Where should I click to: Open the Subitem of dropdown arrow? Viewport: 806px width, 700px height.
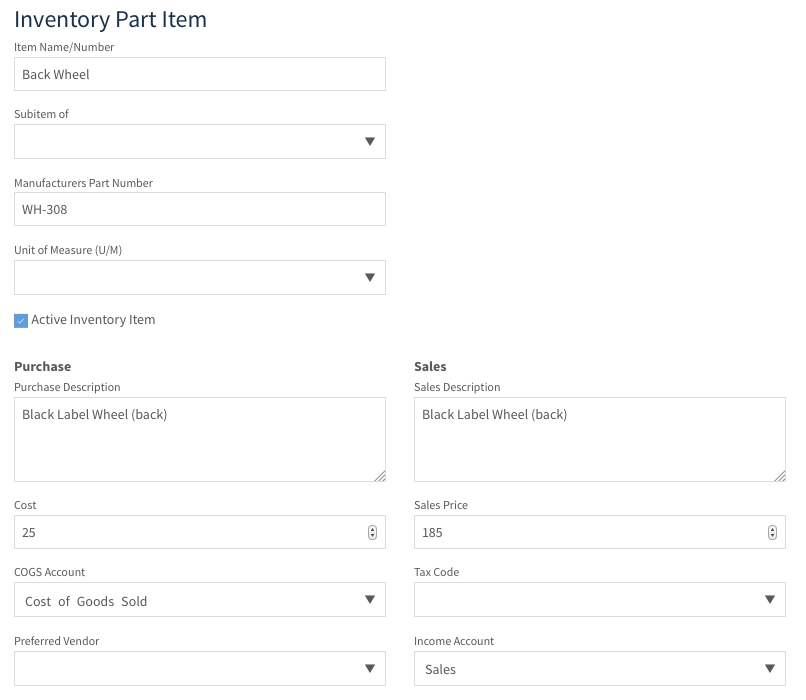(x=370, y=141)
